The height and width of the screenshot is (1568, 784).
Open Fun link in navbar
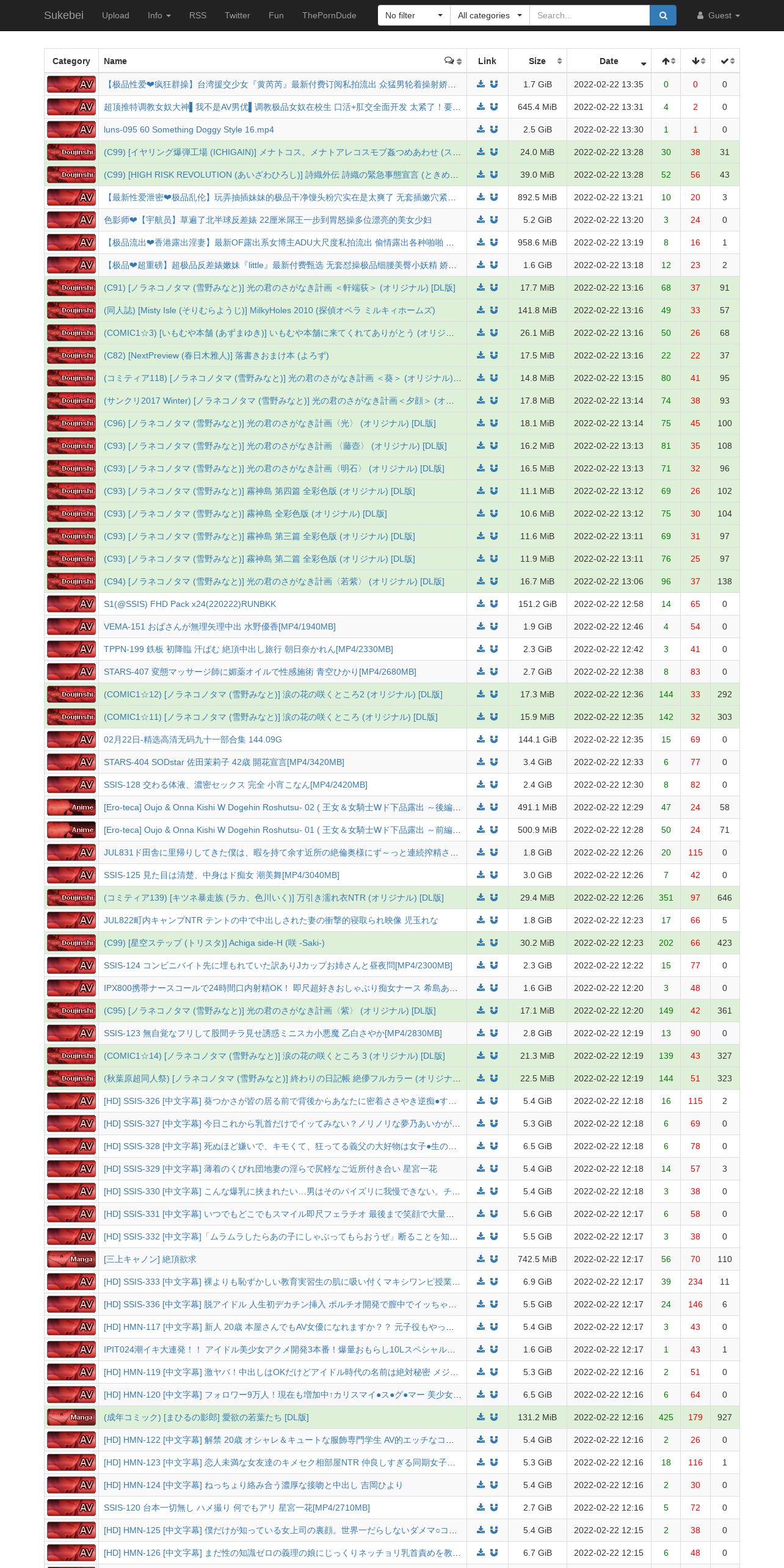(276, 15)
